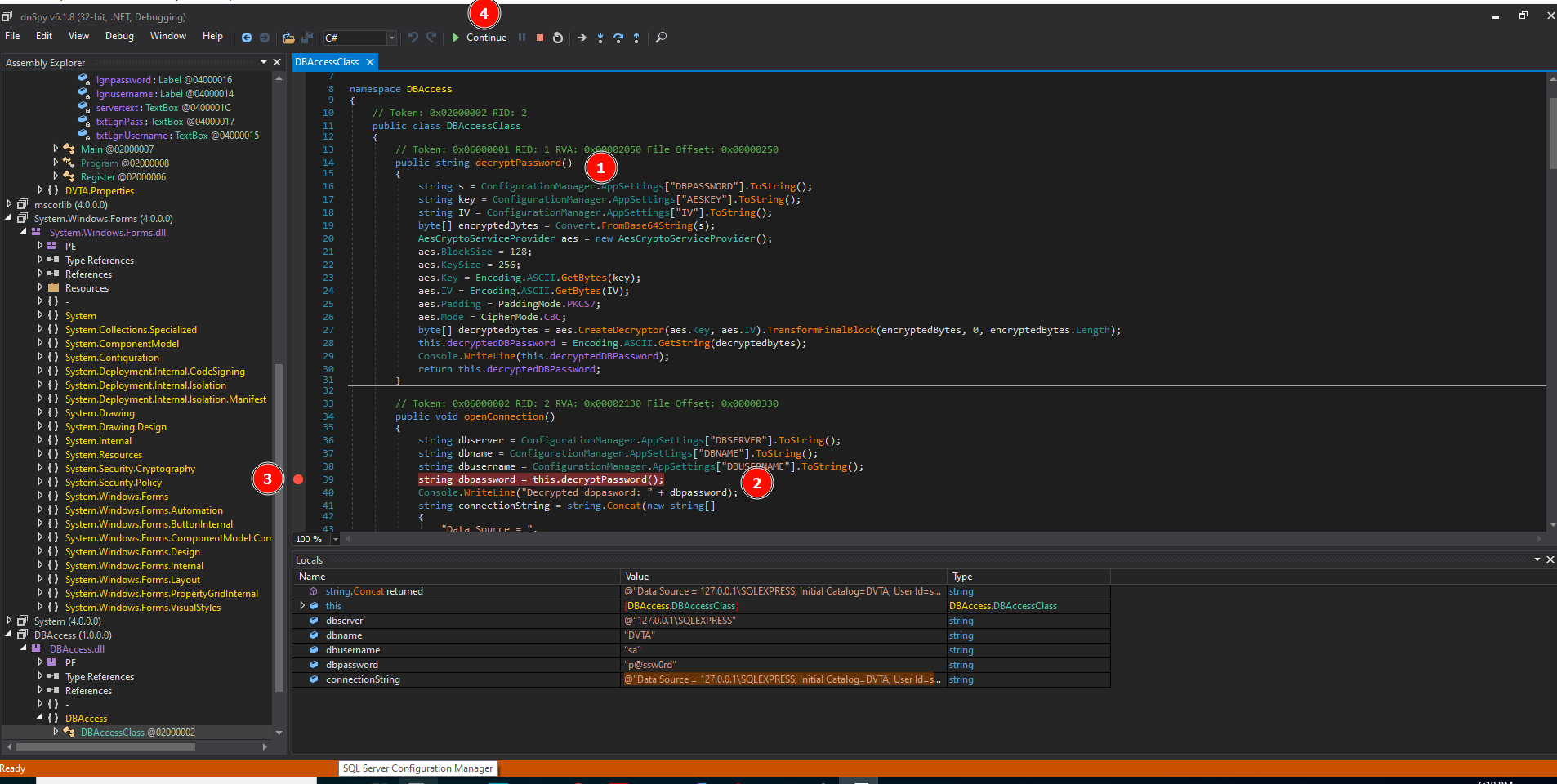Screen dimensions: 1557x784
Task: Break execution with the pause icon
Action: point(522,38)
